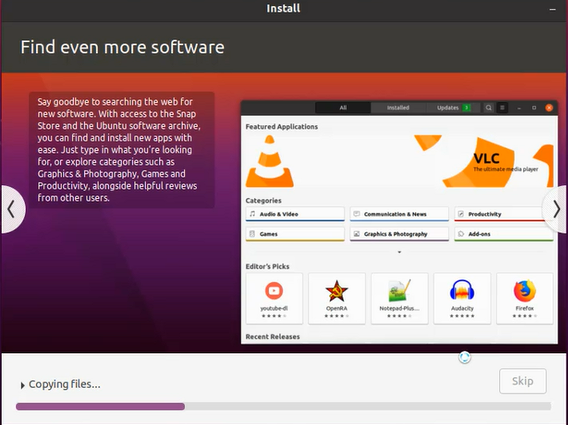Screen dimensions: 568x425
Task: Click the updates count green badge
Action: [467, 108]
